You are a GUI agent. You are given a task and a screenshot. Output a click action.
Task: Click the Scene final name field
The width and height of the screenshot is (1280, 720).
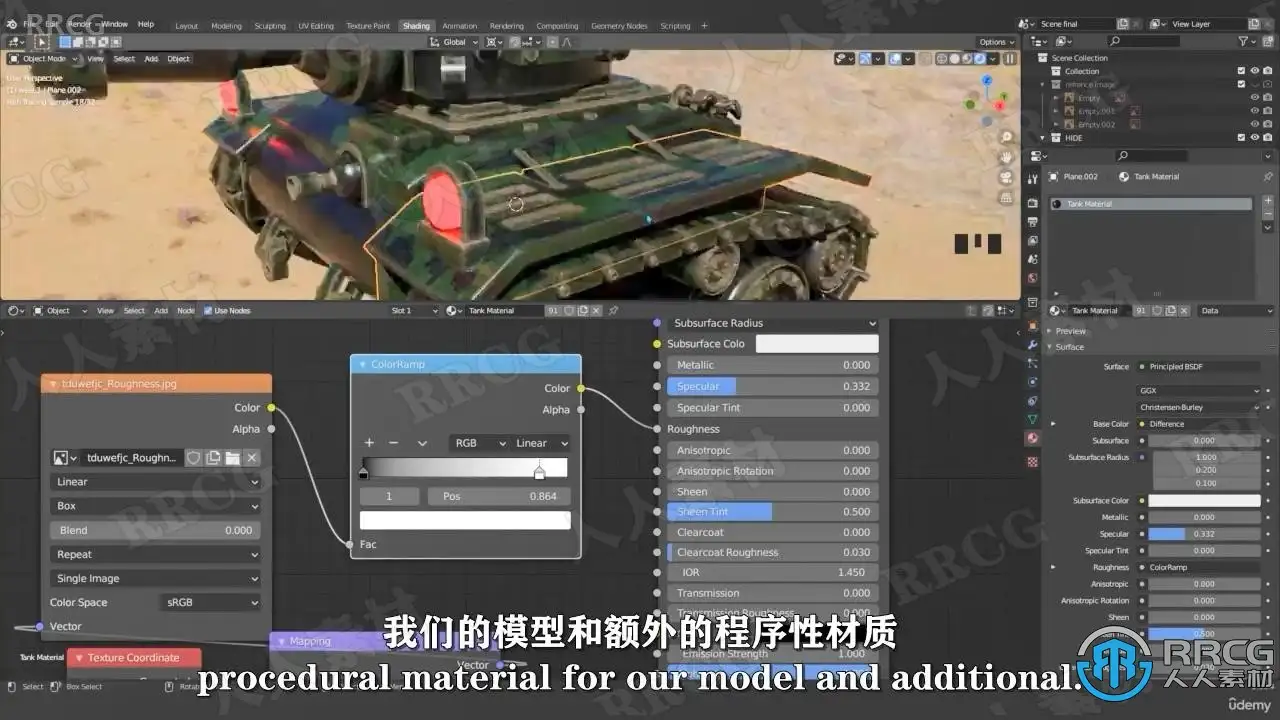(x=1076, y=24)
